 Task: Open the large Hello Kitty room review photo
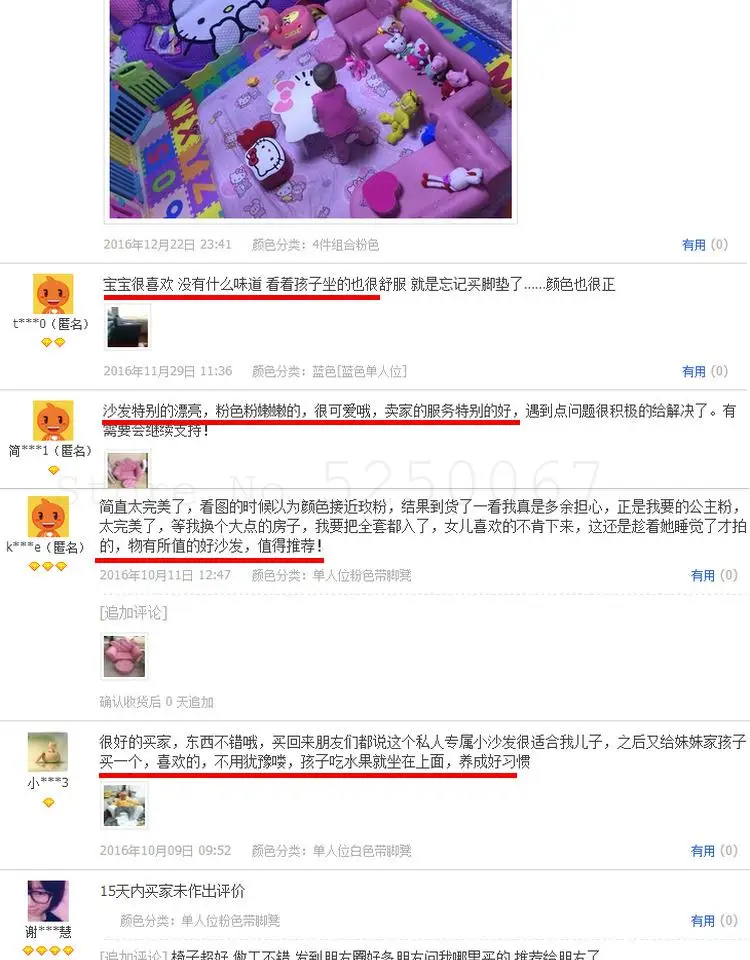coord(310,109)
